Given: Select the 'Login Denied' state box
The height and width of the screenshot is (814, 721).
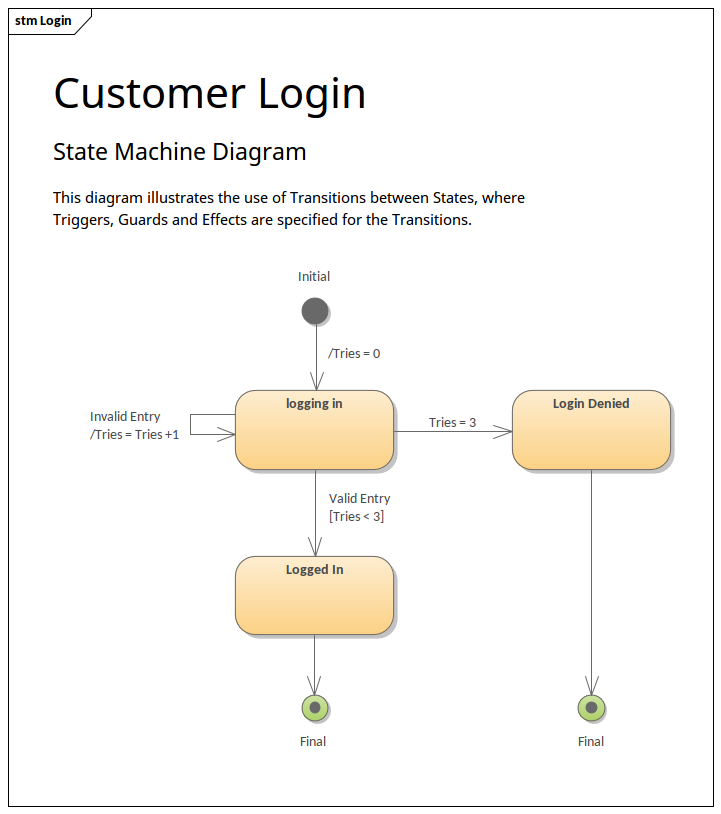Looking at the screenshot, I should tap(591, 430).
